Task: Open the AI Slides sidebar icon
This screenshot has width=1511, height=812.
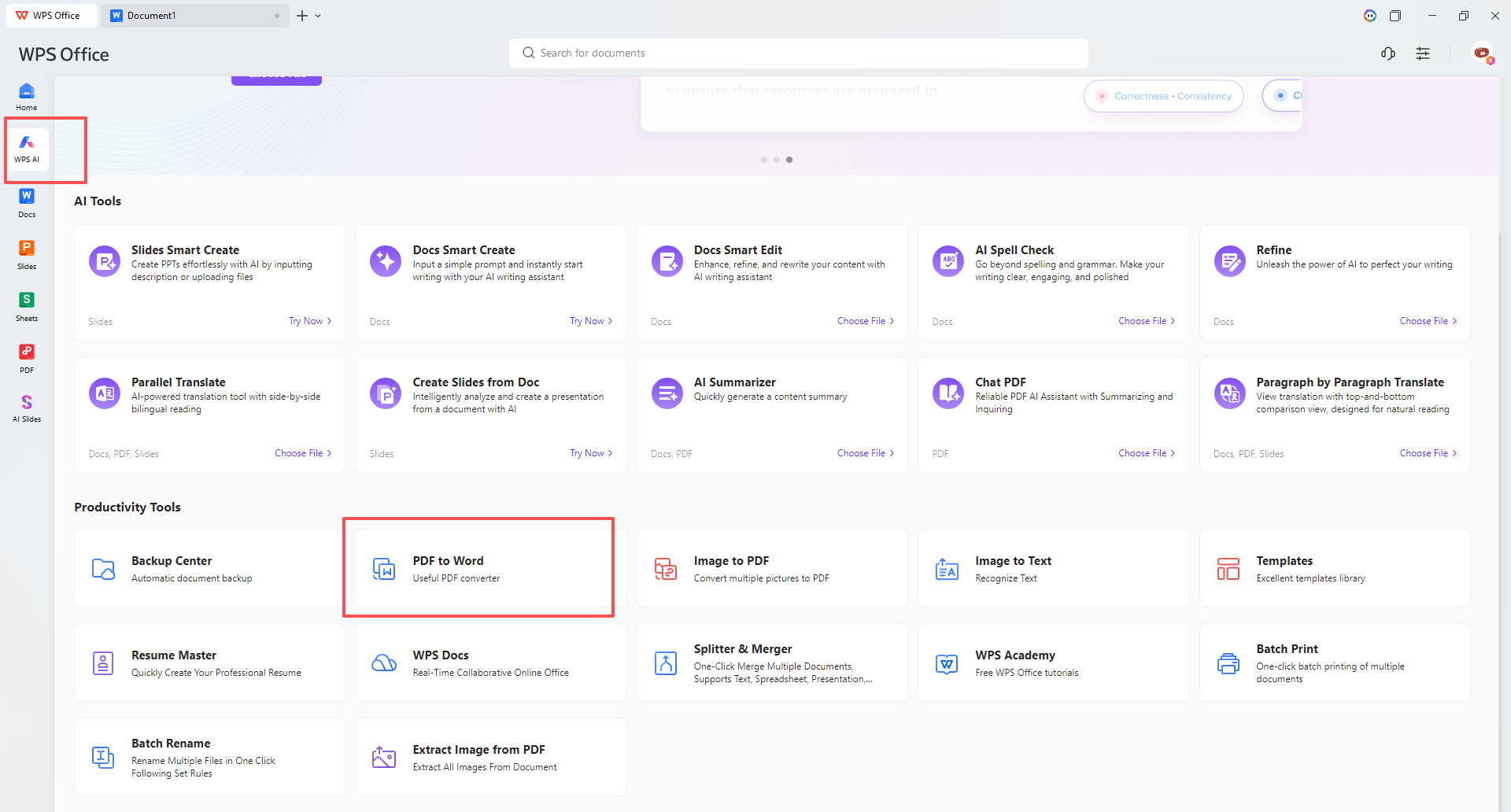Action: click(x=27, y=408)
